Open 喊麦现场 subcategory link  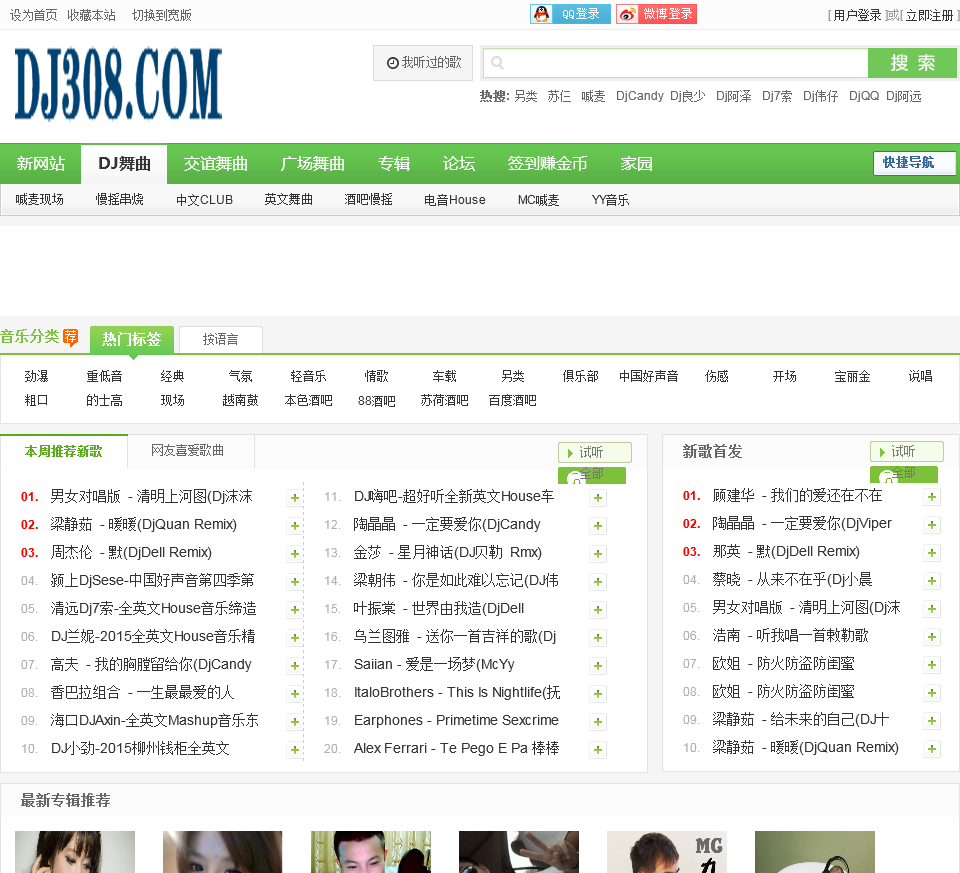point(39,200)
